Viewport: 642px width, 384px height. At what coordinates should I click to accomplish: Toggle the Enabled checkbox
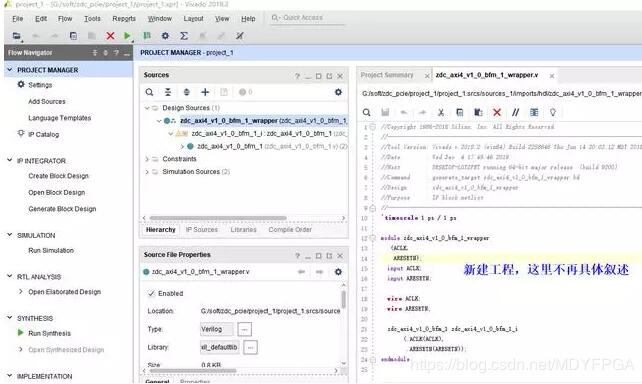click(151, 293)
